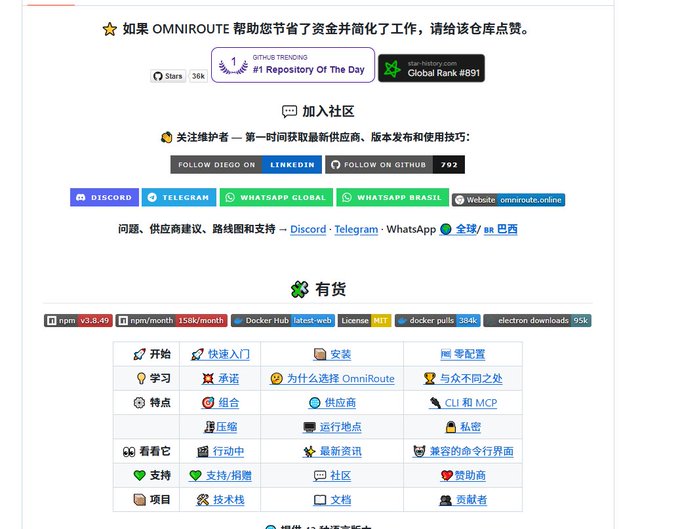The image size is (680, 529).
Task: Follow Diego on LinkedIn badge
Action: (246, 164)
